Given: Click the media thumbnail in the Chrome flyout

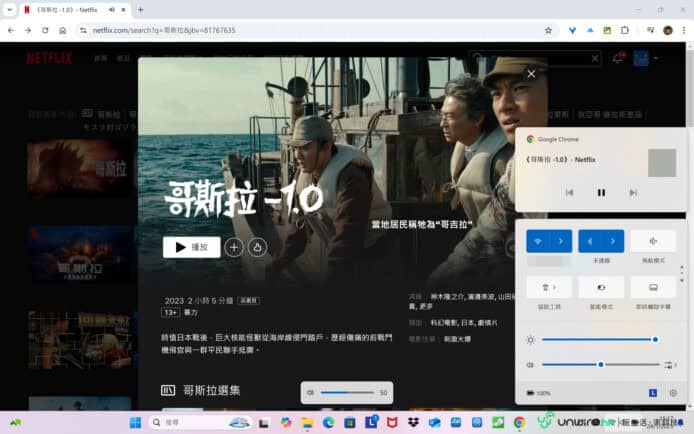Looking at the screenshot, I should (x=662, y=163).
